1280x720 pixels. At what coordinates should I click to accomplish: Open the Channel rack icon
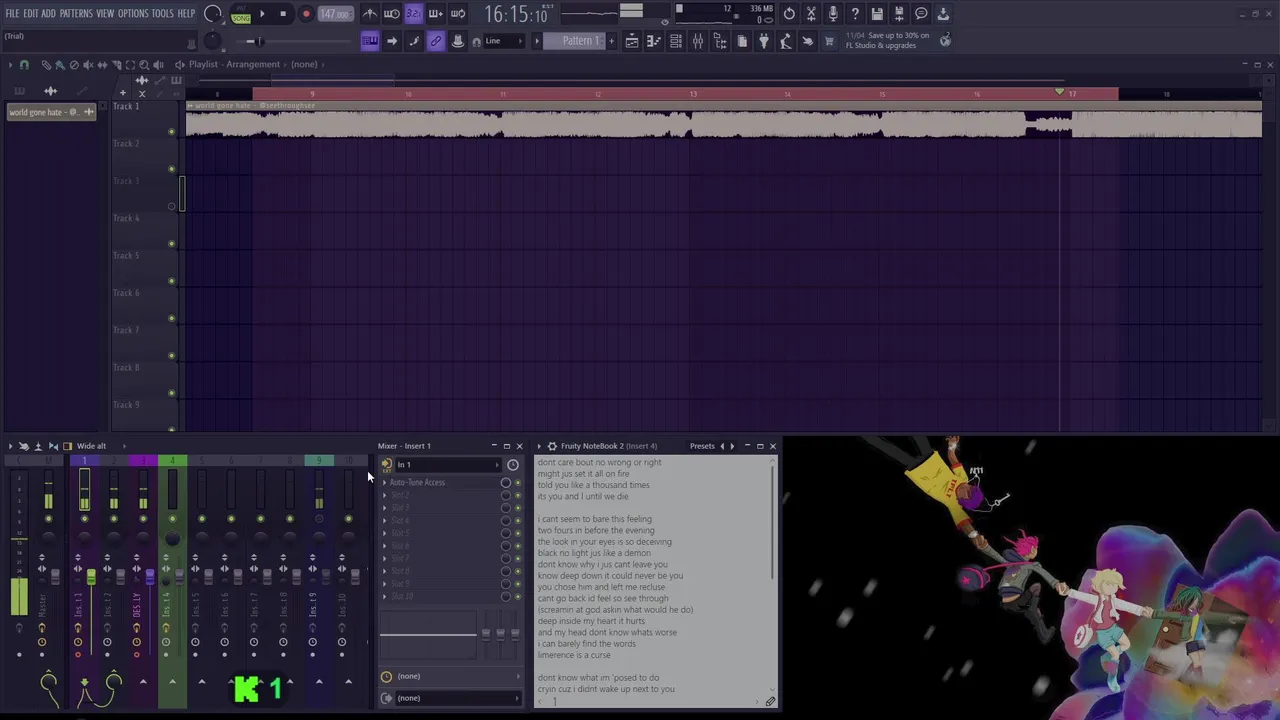coord(676,41)
